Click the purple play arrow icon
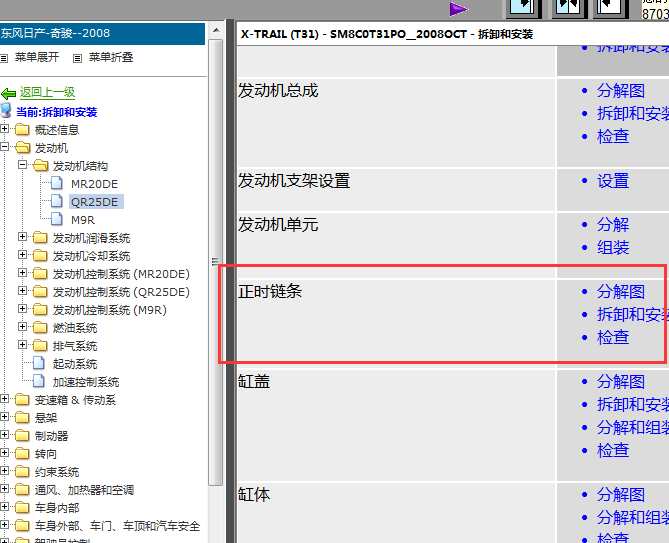This screenshot has height=543, width=669. point(459,9)
